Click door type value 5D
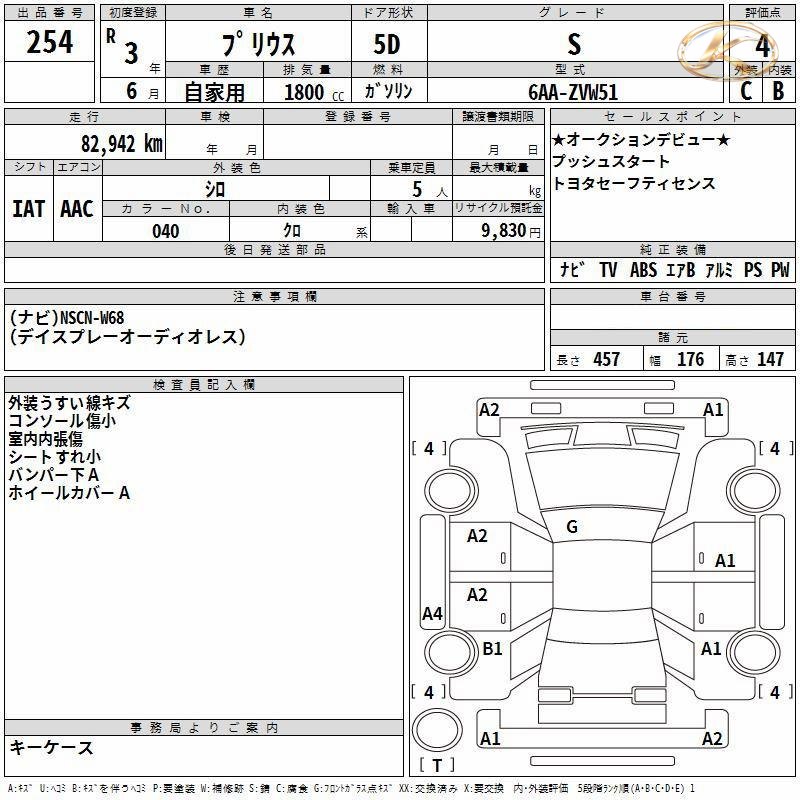Image resolution: width=800 pixels, height=800 pixels. pyautogui.click(x=387, y=44)
